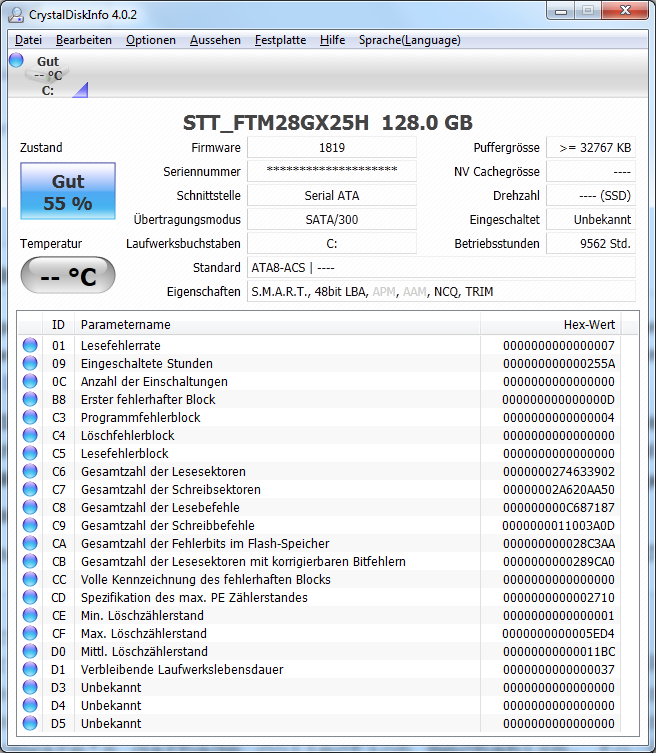Screen dimensions: 656x753
Task: Click the status orb for Lesefehlerrate
Action: click(x=30, y=345)
